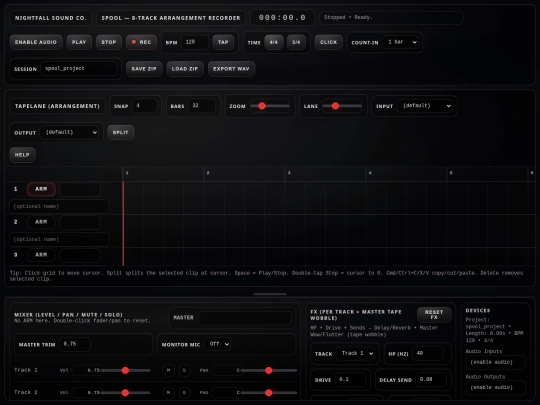This screenshot has height=405, width=540.
Task: Click the HP (Hz) value field
Action: click(428, 353)
